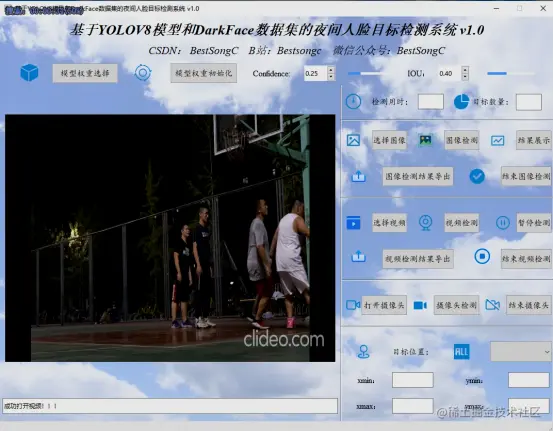Decrease the Confidence value with down arrow
The image size is (554, 432).
pyautogui.click(x=331, y=77)
